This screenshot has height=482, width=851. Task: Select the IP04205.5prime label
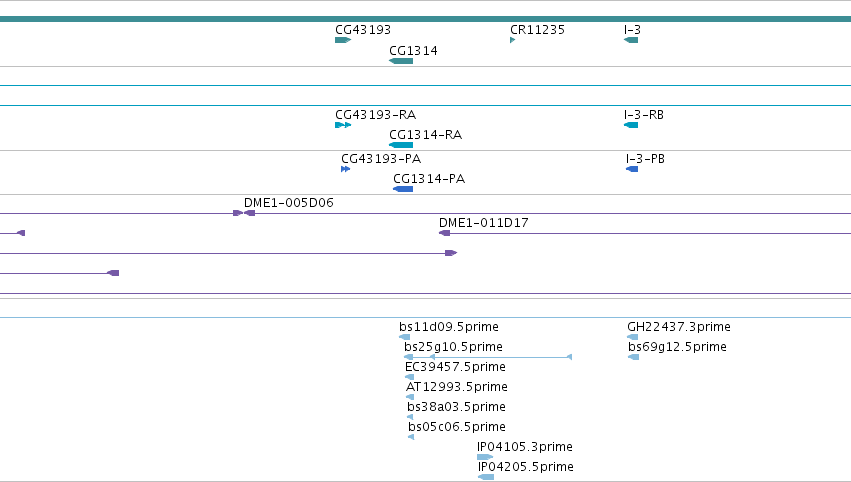(526, 467)
